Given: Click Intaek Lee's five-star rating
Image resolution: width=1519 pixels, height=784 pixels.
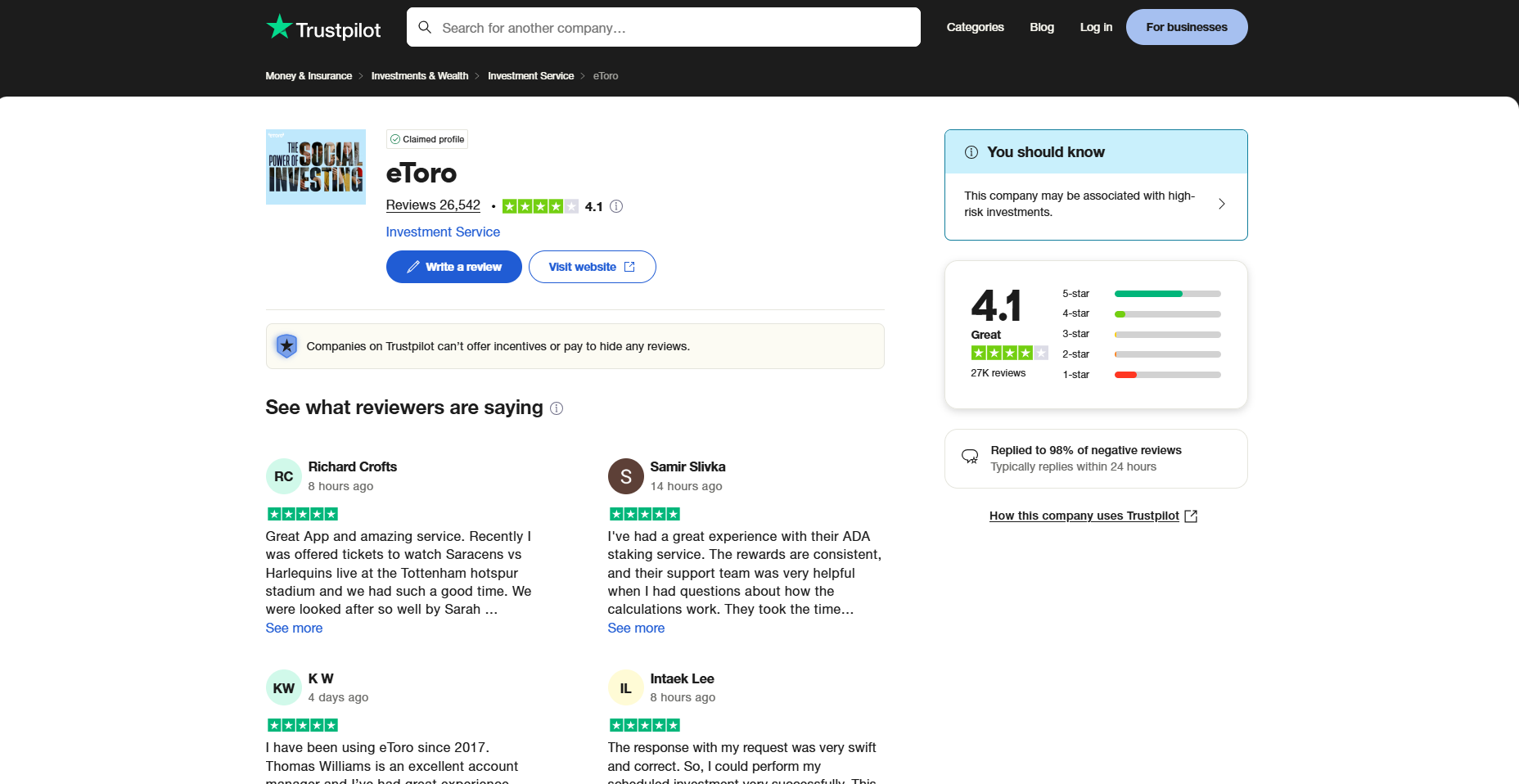Looking at the screenshot, I should point(645,725).
